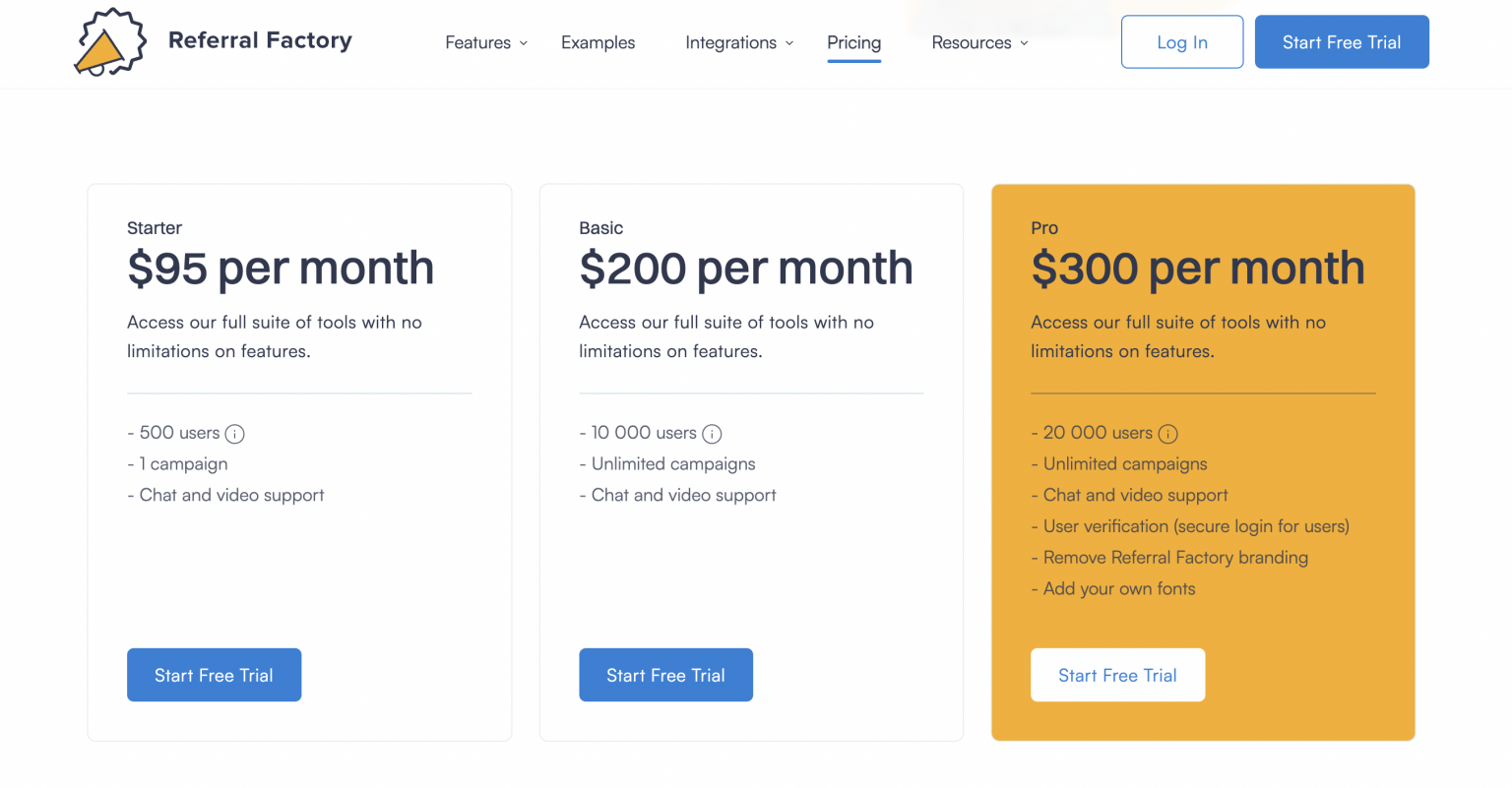Go to the Examples page

click(598, 42)
